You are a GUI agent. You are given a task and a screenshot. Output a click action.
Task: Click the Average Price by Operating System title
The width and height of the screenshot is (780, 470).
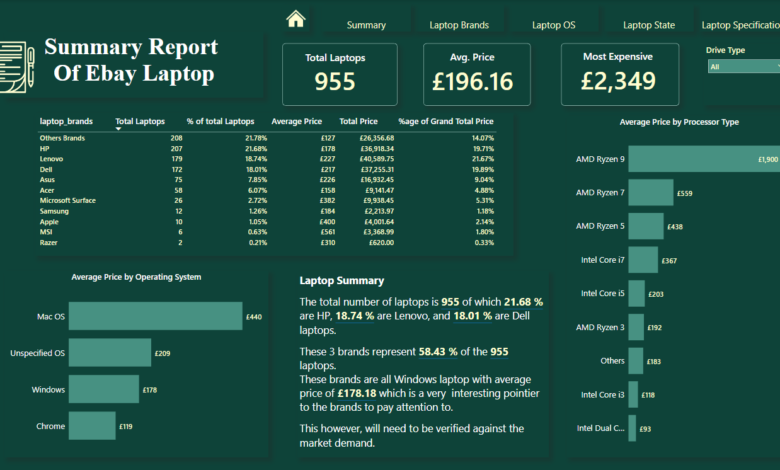click(136, 277)
